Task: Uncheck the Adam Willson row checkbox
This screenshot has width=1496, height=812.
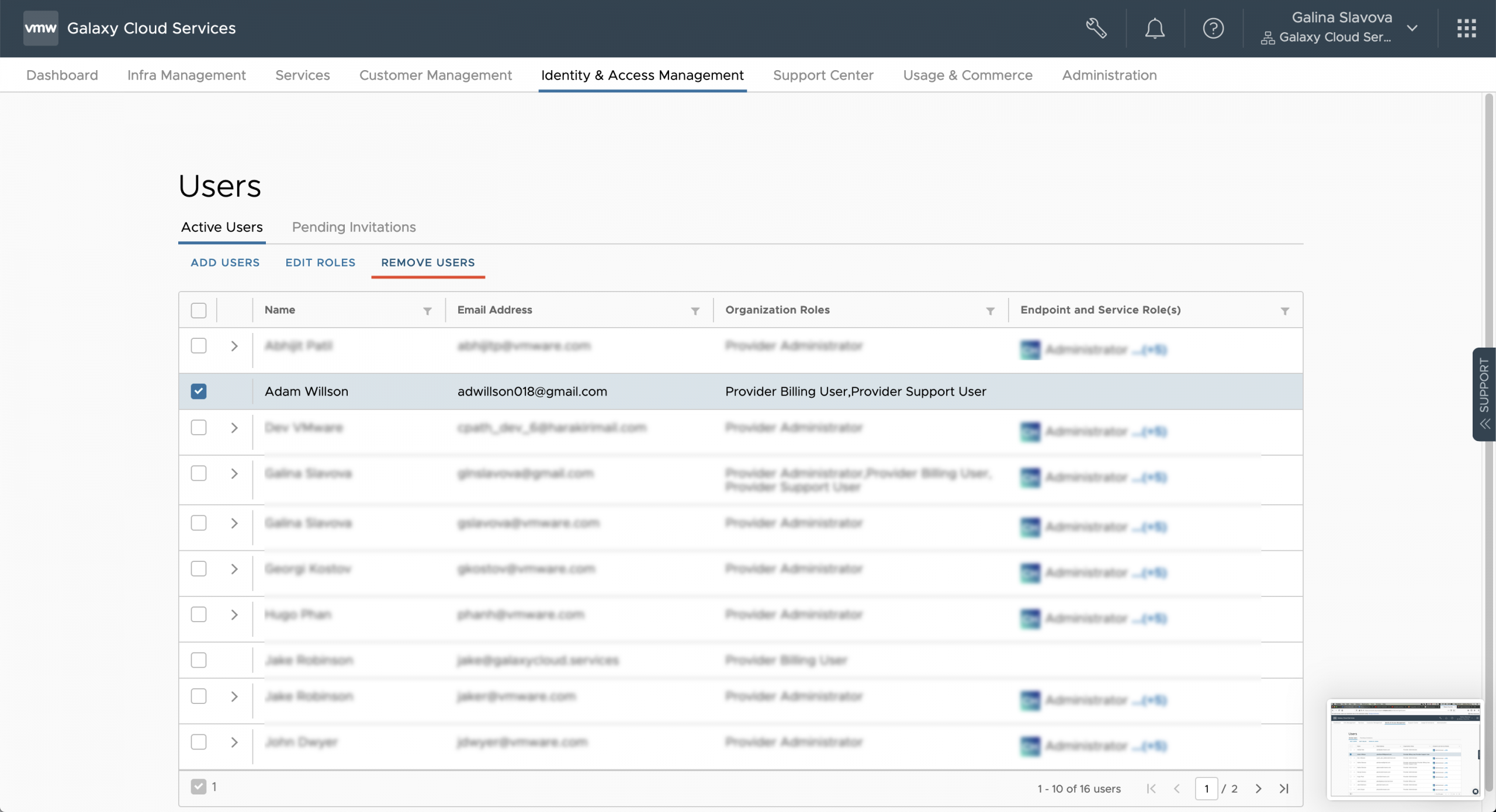Action: click(x=199, y=391)
